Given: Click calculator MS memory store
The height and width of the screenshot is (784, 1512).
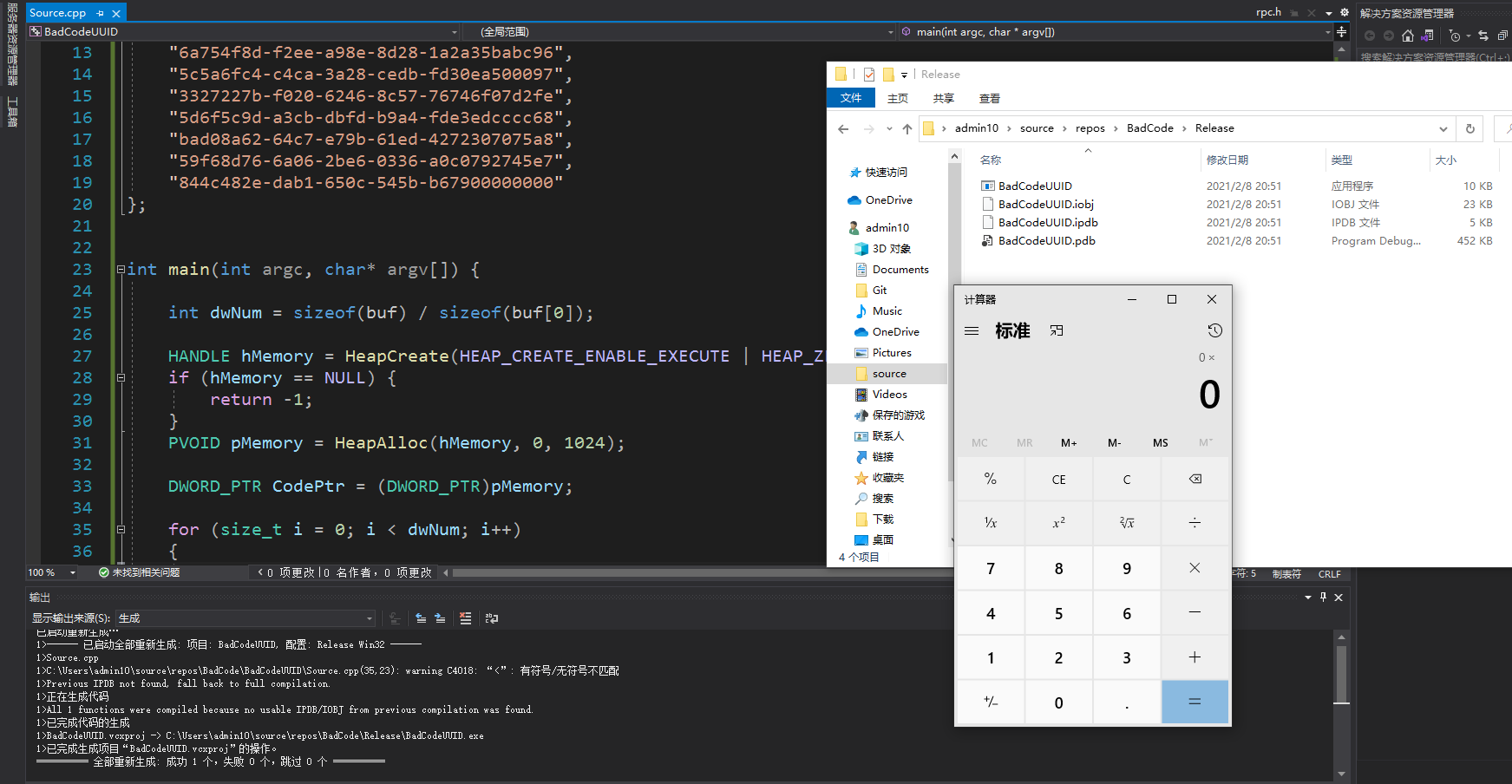Looking at the screenshot, I should pos(1160,442).
